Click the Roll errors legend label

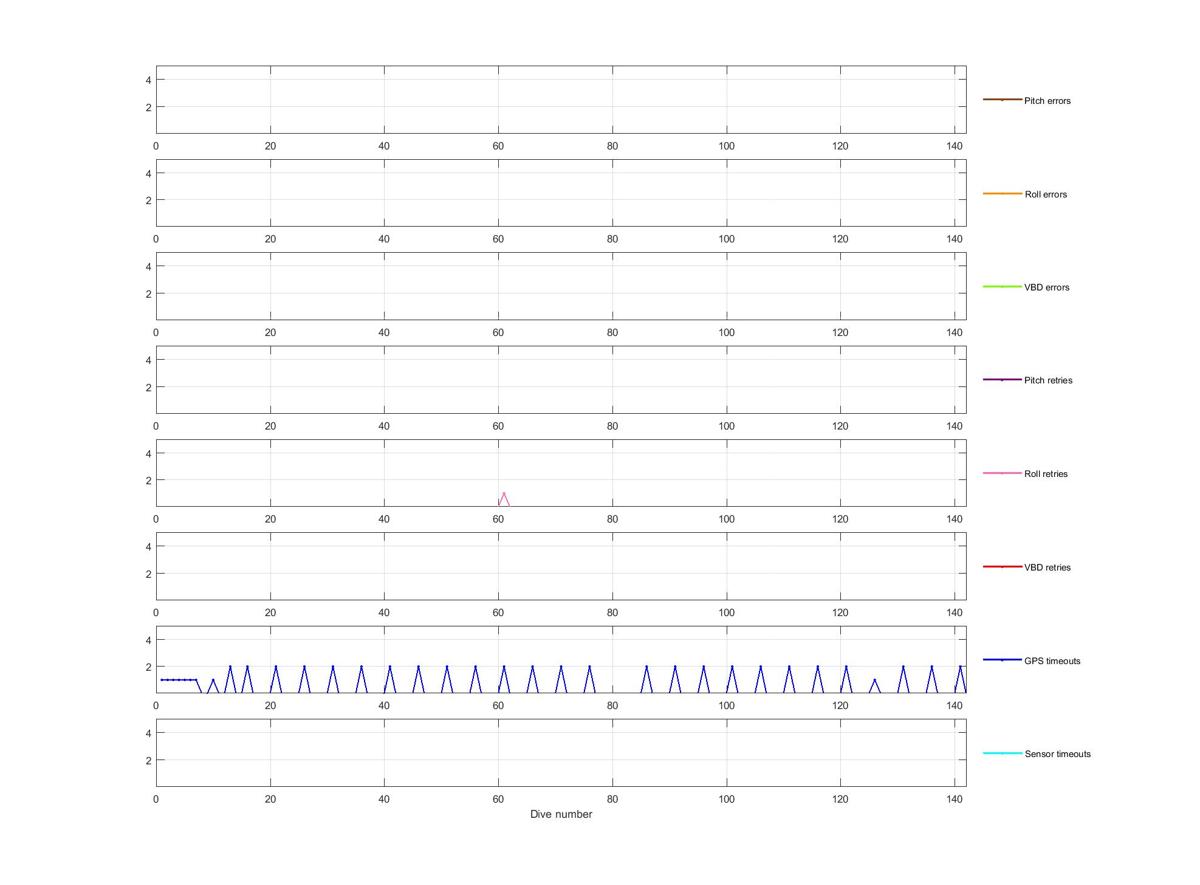point(1045,194)
